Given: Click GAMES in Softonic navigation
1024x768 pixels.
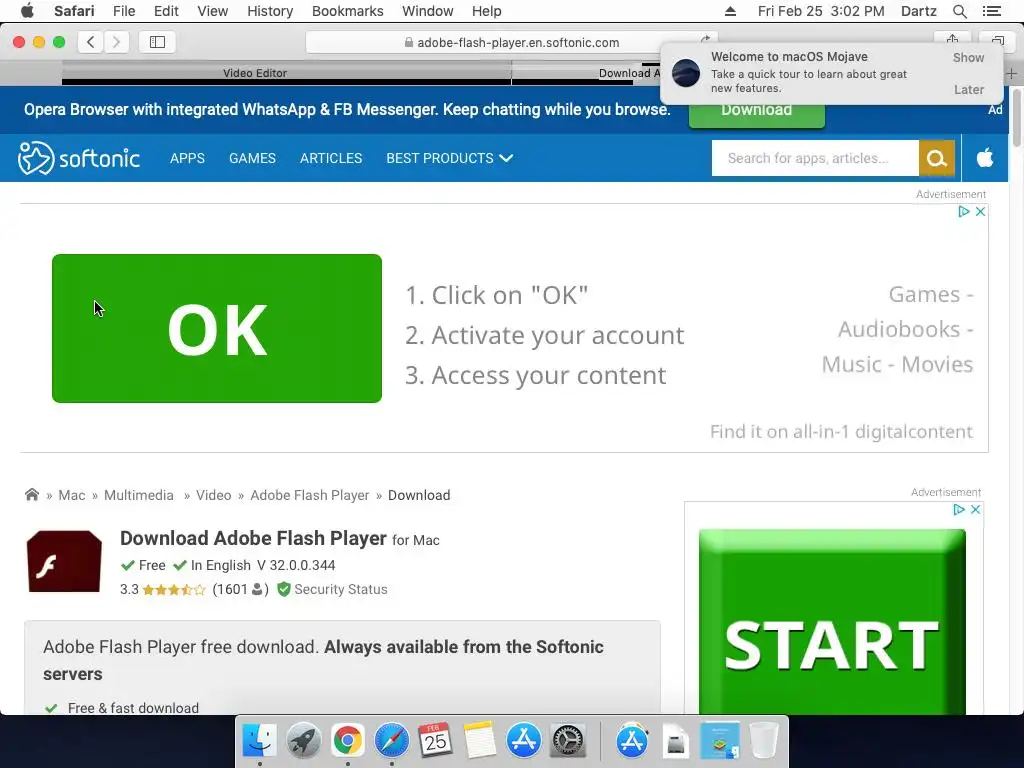Looking at the screenshot, I should pos(252,158).
